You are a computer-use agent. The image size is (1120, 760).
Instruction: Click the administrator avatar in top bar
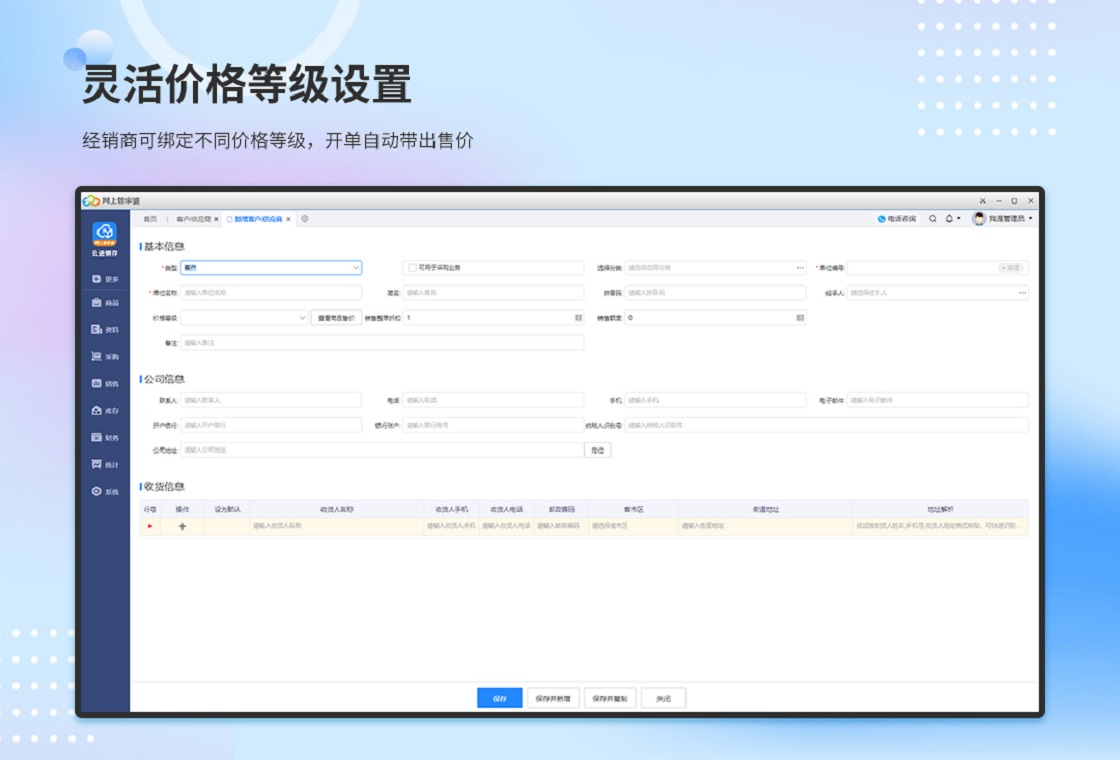pyautogui.click(x=979, y=219)
